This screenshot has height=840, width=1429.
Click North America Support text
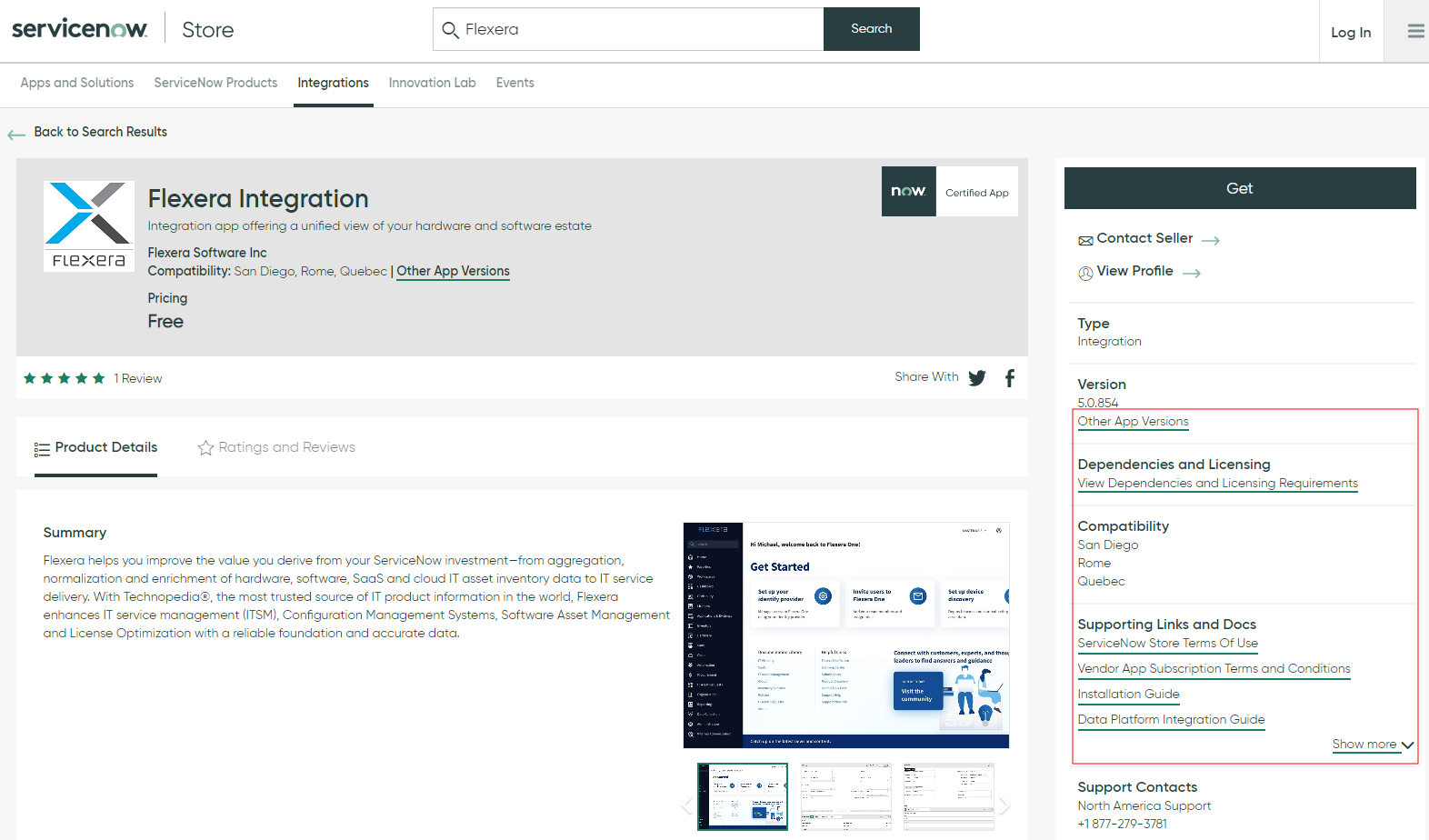(1144, 806)
